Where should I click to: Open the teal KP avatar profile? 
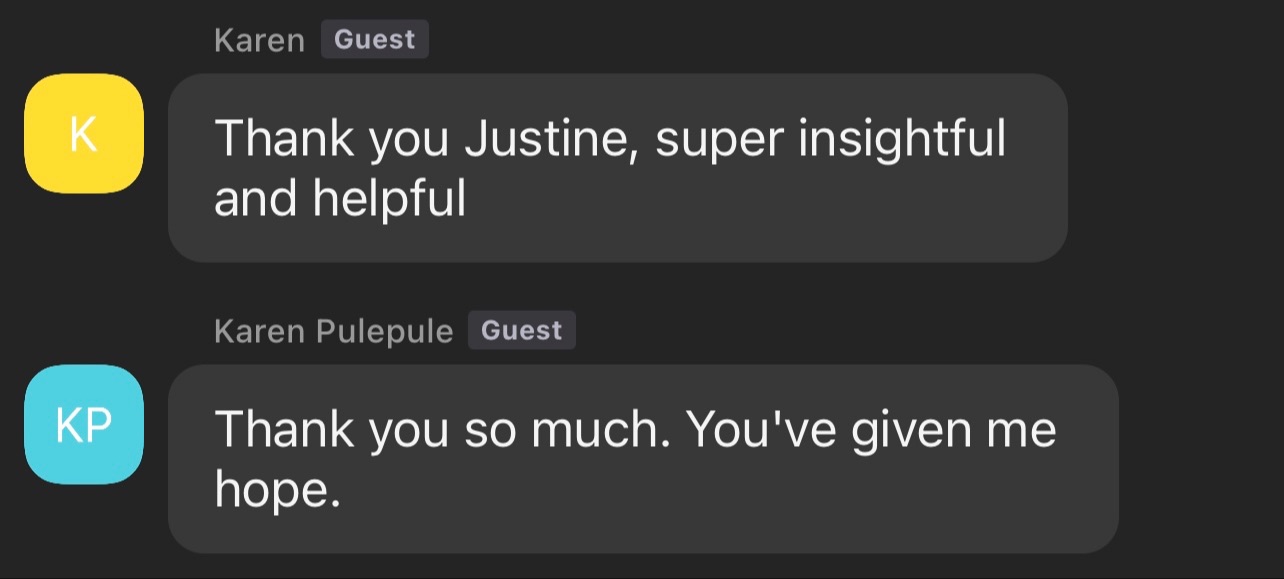tap(84, 425)
